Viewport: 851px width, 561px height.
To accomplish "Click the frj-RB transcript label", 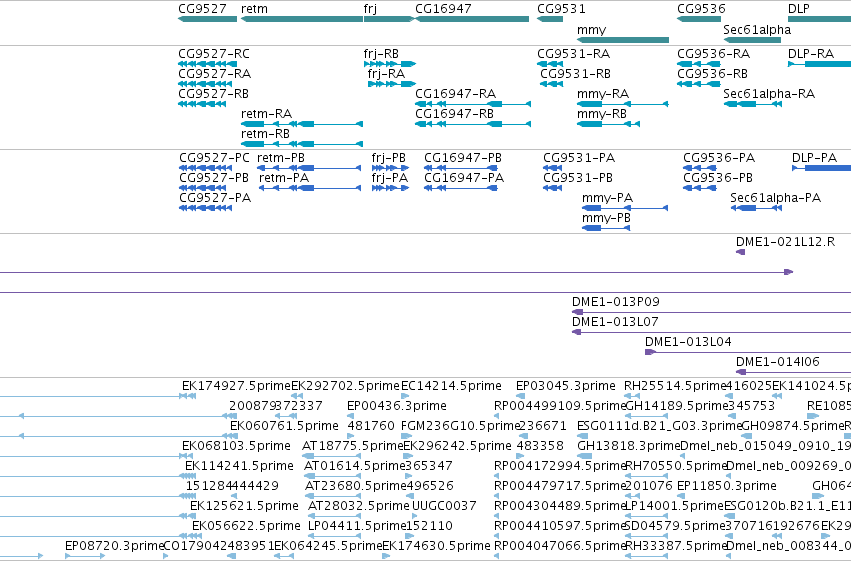I will 381,54.
